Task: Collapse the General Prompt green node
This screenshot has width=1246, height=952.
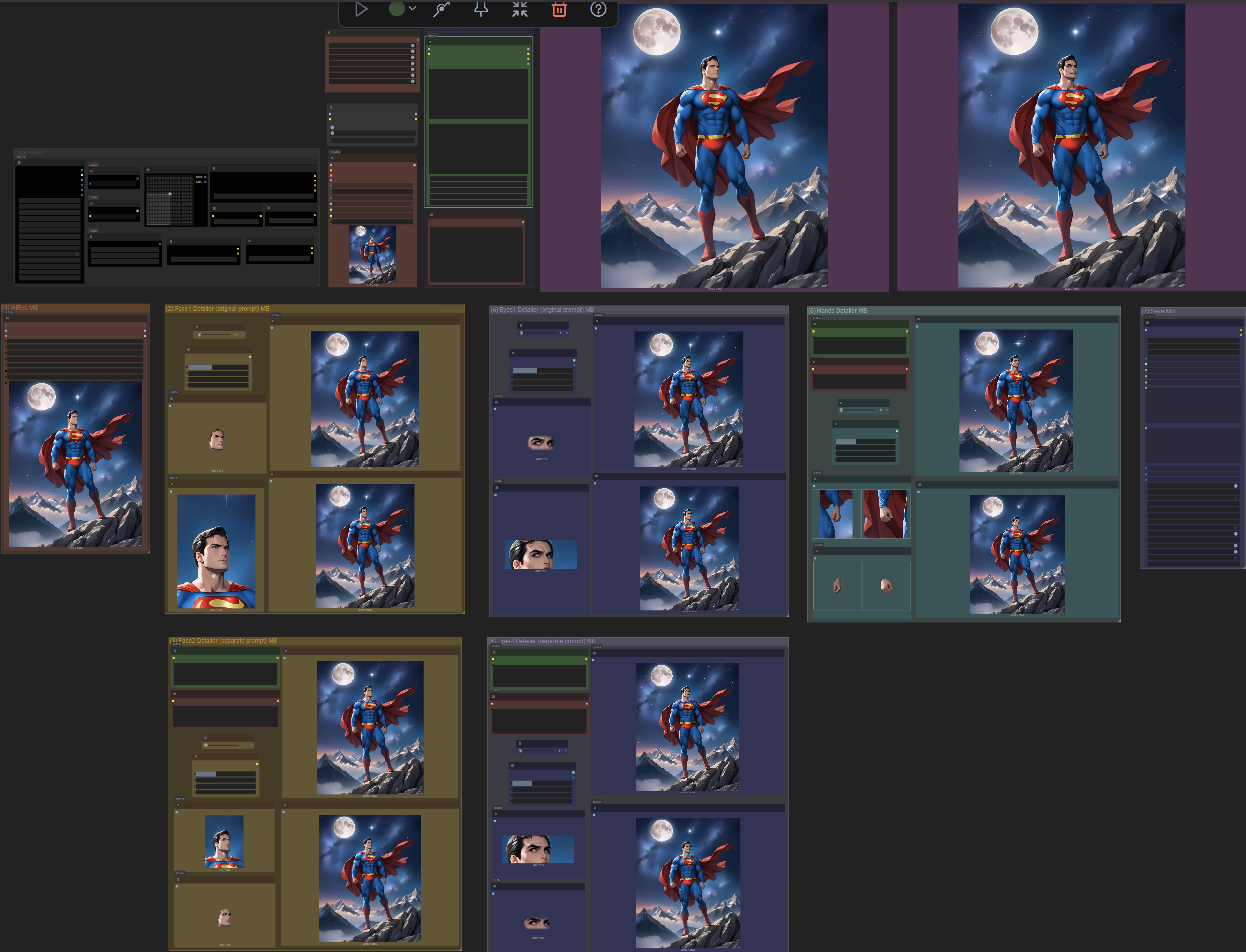Action: (430, 42)
